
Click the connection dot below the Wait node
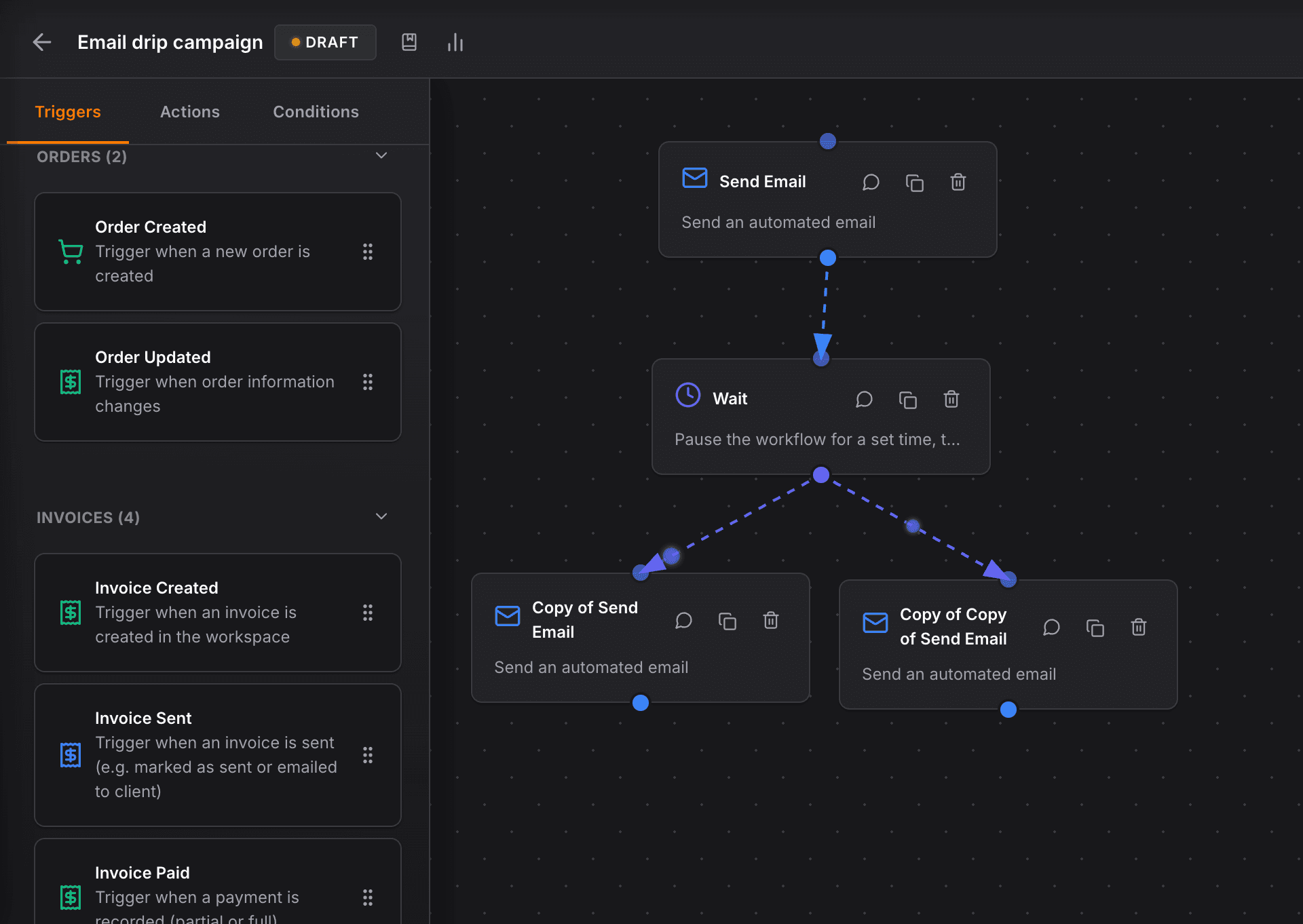[x=820, y=476]
